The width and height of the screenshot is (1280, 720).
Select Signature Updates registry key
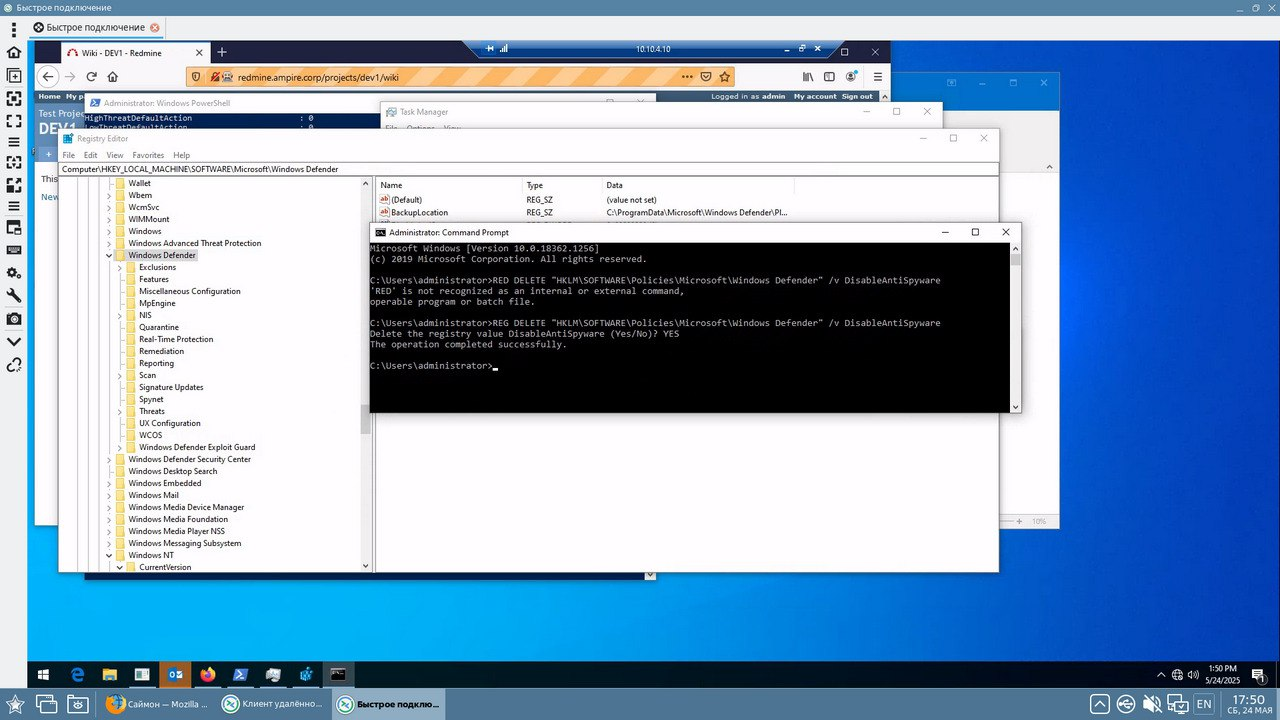[x=171, y=387]
